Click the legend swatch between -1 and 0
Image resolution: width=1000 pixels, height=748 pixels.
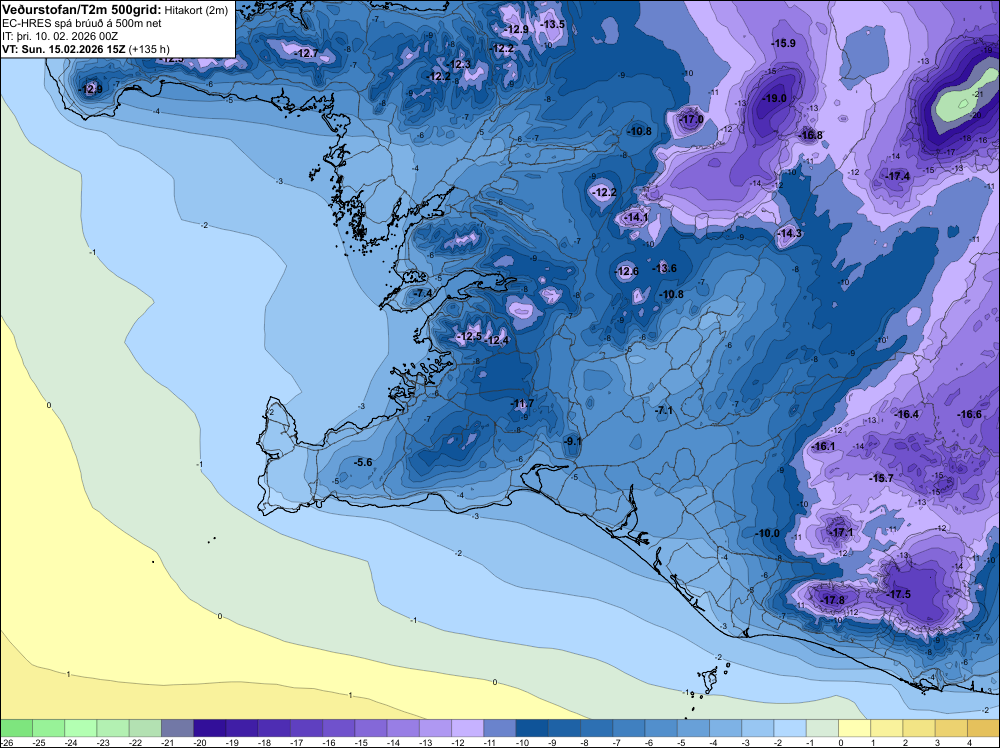pos(822,728)
